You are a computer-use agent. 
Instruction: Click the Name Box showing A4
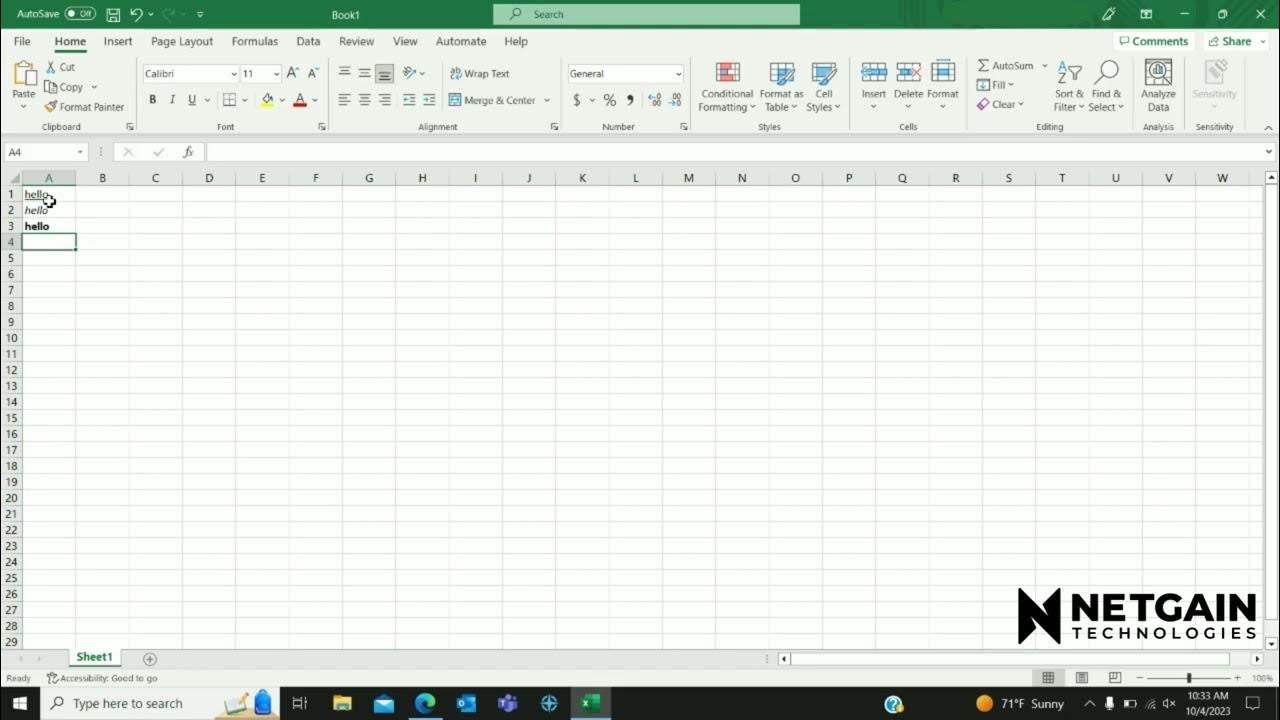coord(40,151)
